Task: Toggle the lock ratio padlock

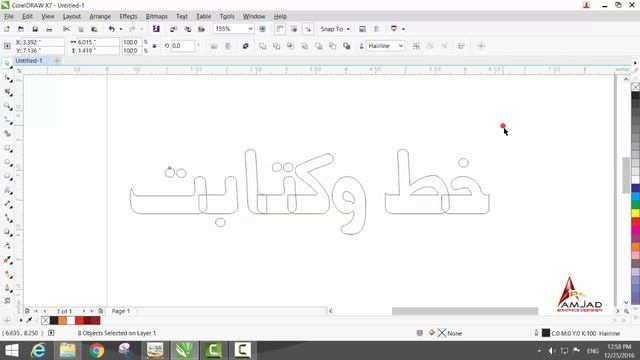Action: click(x=155, y=46)
